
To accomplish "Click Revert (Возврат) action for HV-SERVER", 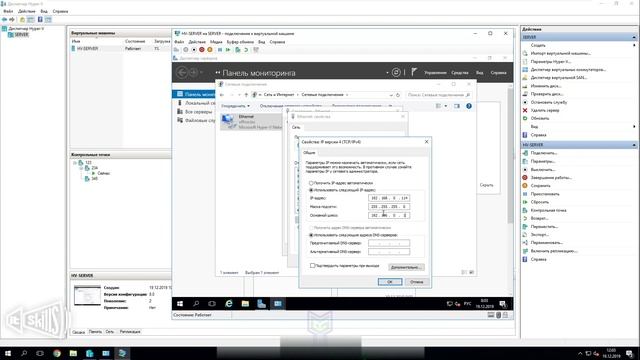I will (539, 218).
